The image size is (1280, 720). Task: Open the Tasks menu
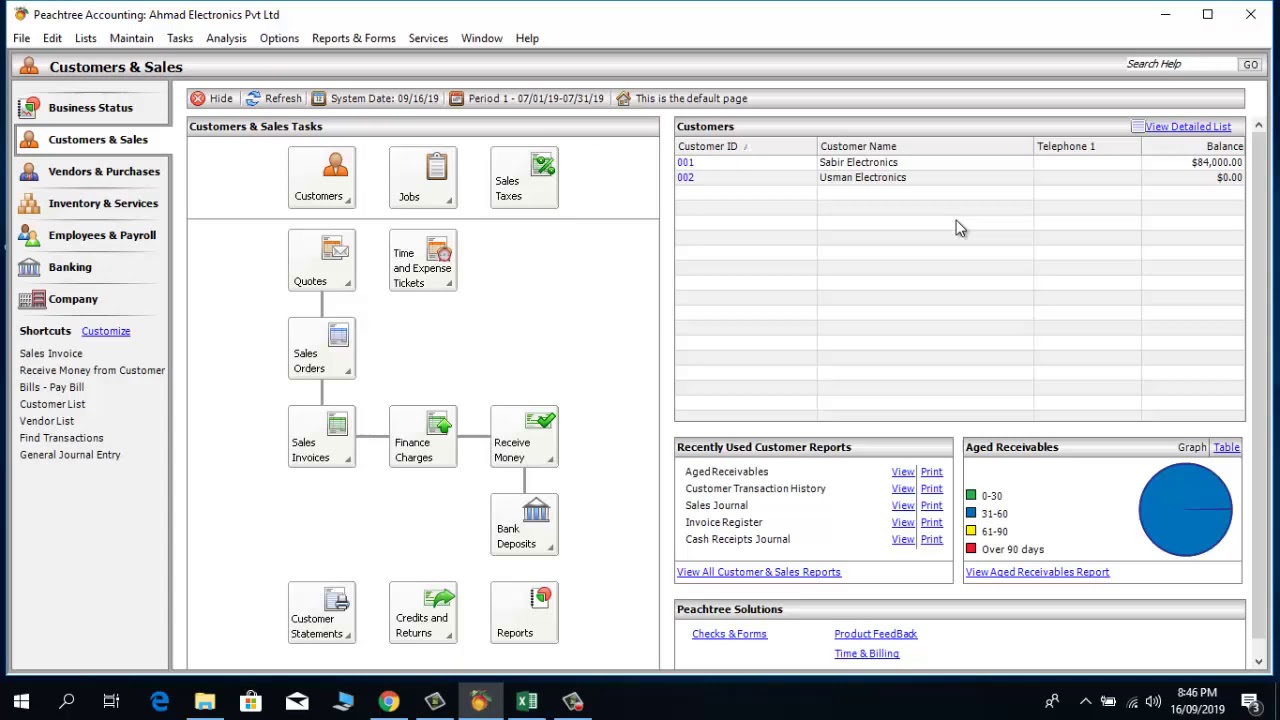(180, 38)
